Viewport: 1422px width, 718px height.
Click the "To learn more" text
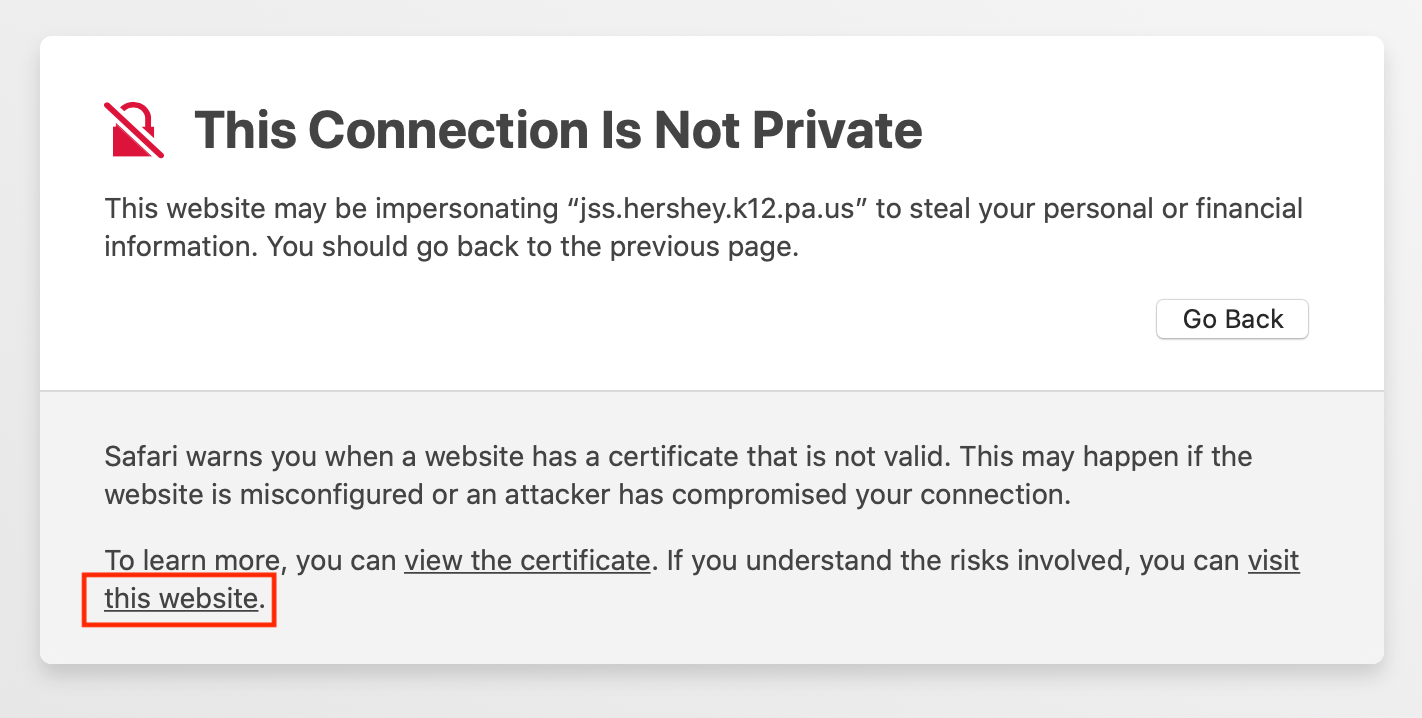tap(192, 561)
